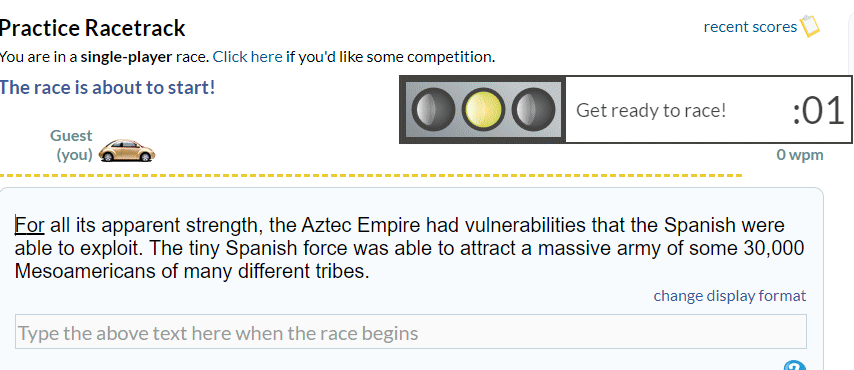Select the Guest (you) player label
The image size is (854, 370).
[x=71, y=145]
